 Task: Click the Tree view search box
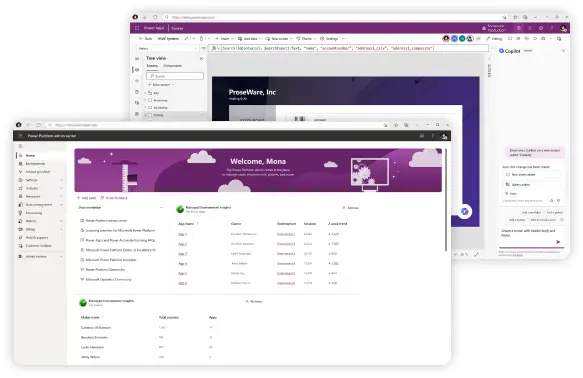(x=175, y=76)
